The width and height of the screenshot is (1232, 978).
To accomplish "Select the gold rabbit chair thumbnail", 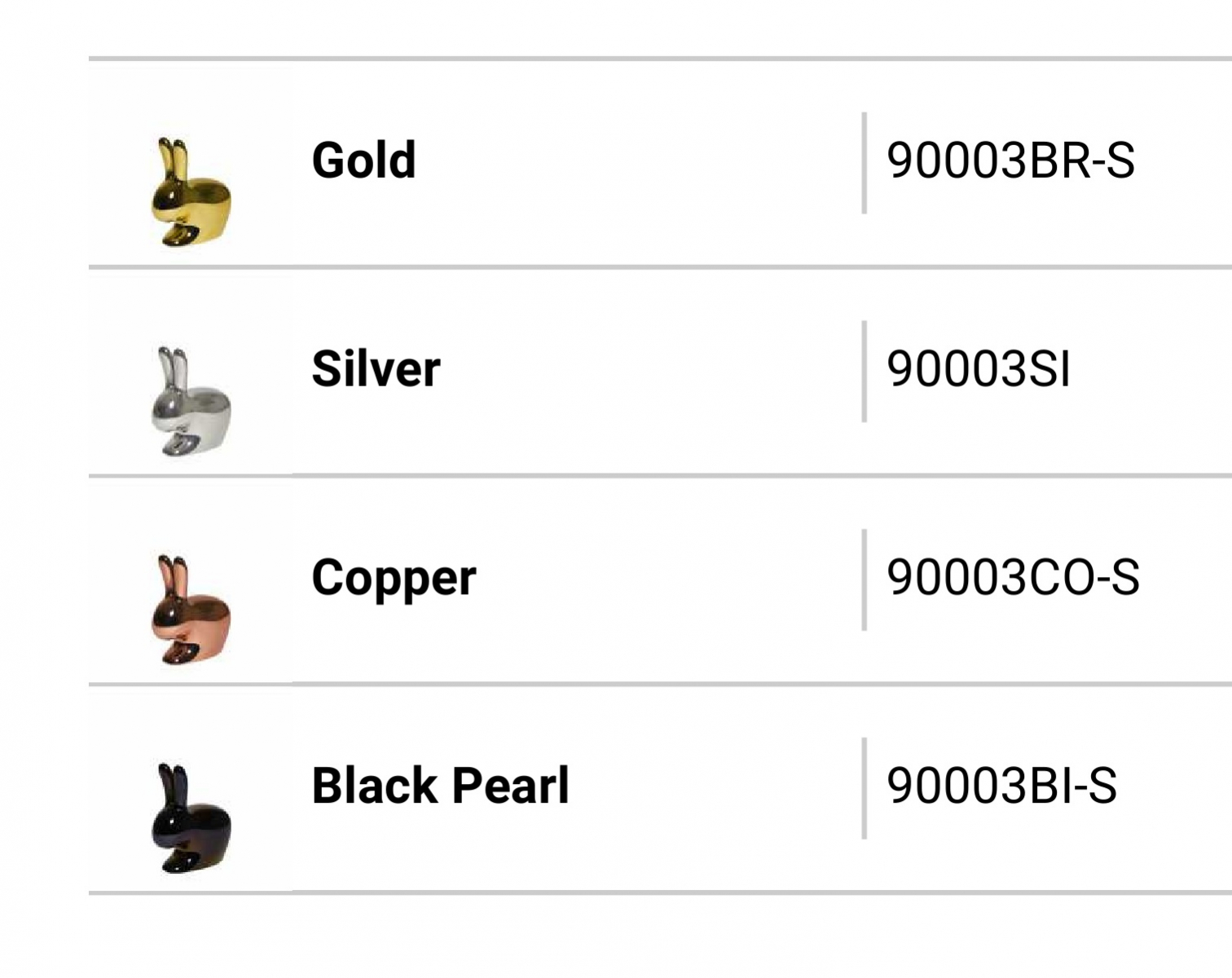I will click(x=191, y=192).
